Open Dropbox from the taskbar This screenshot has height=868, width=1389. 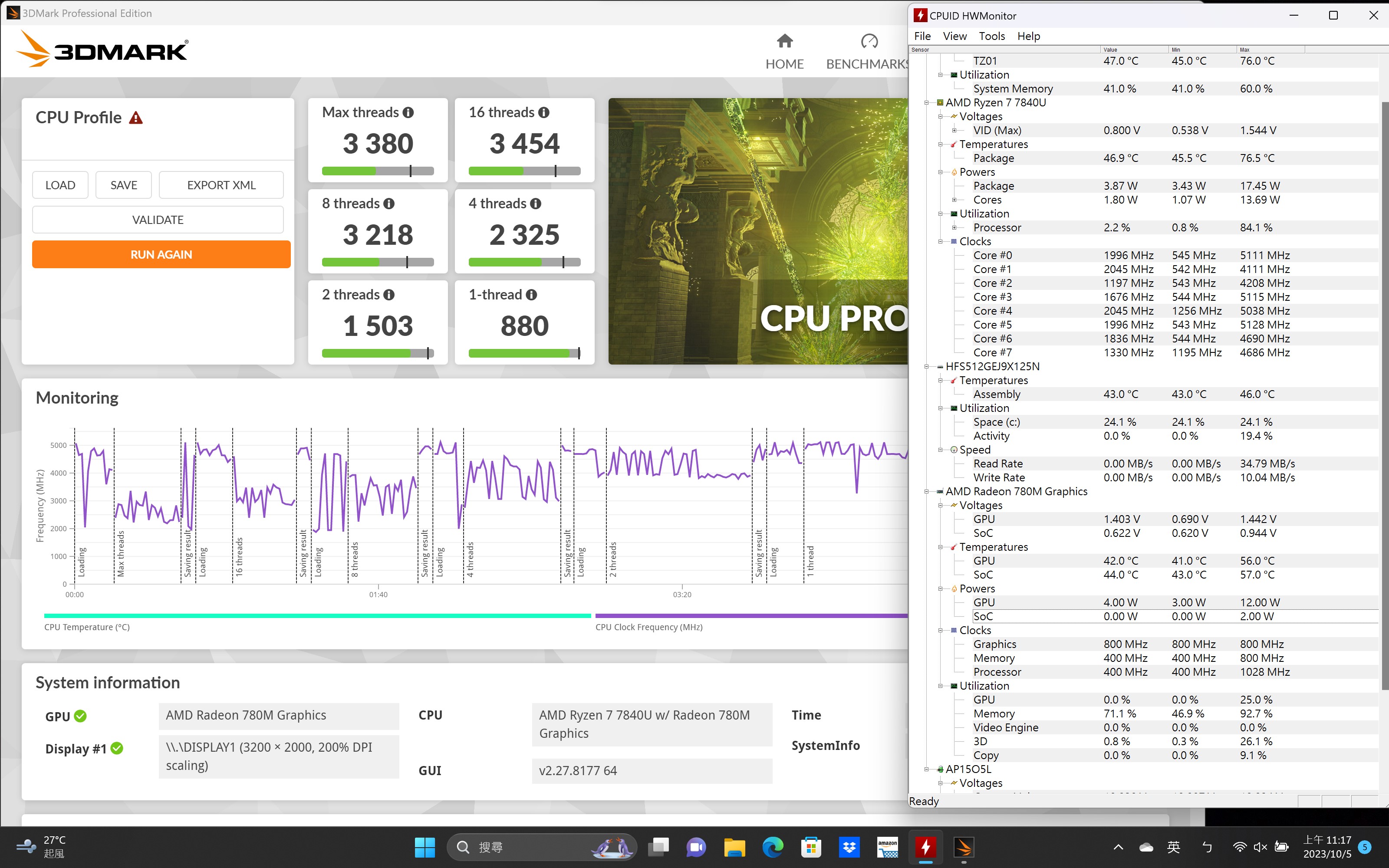tap(849, 847)
